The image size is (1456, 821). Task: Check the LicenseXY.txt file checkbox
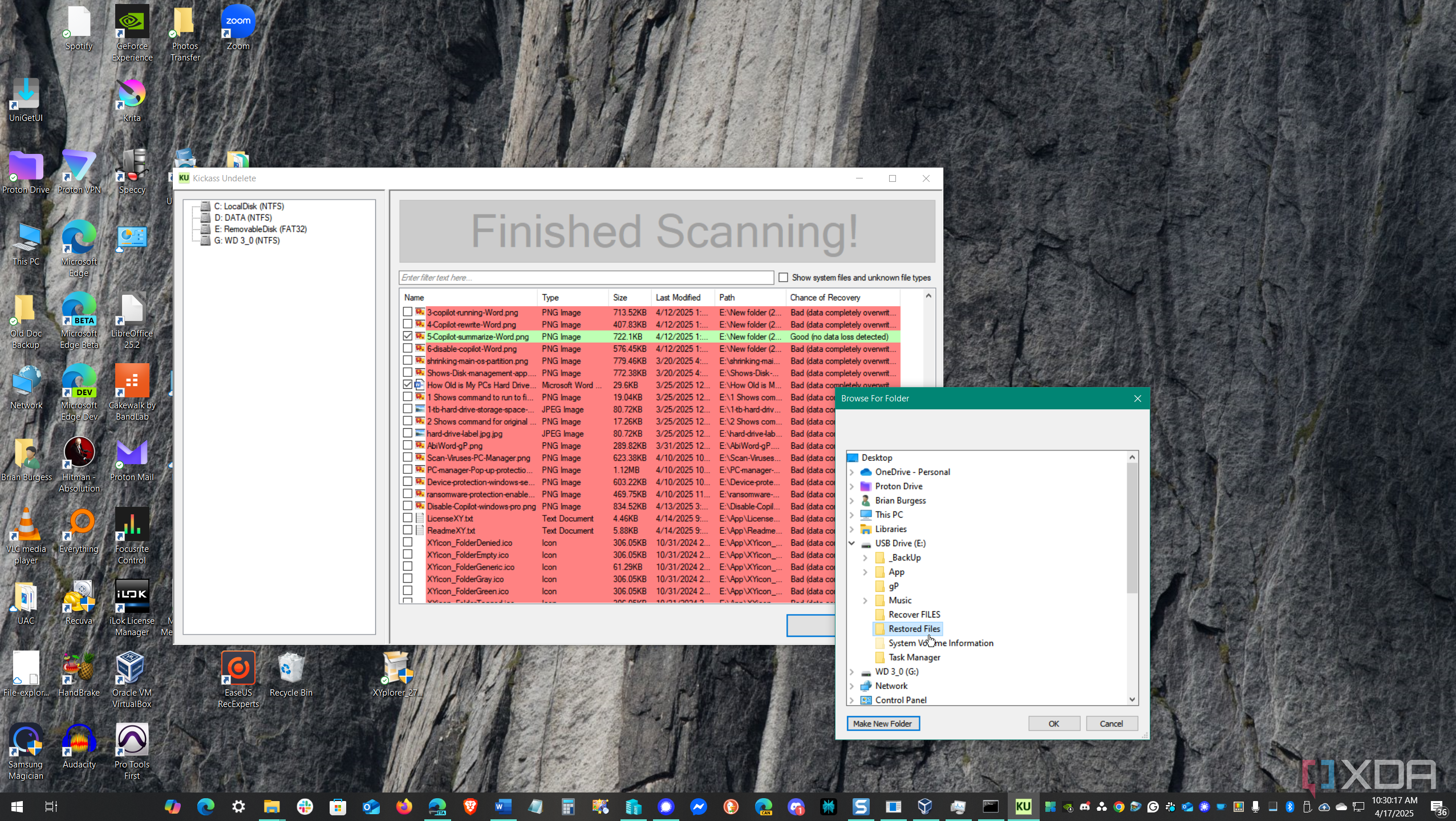click(407, 518)
